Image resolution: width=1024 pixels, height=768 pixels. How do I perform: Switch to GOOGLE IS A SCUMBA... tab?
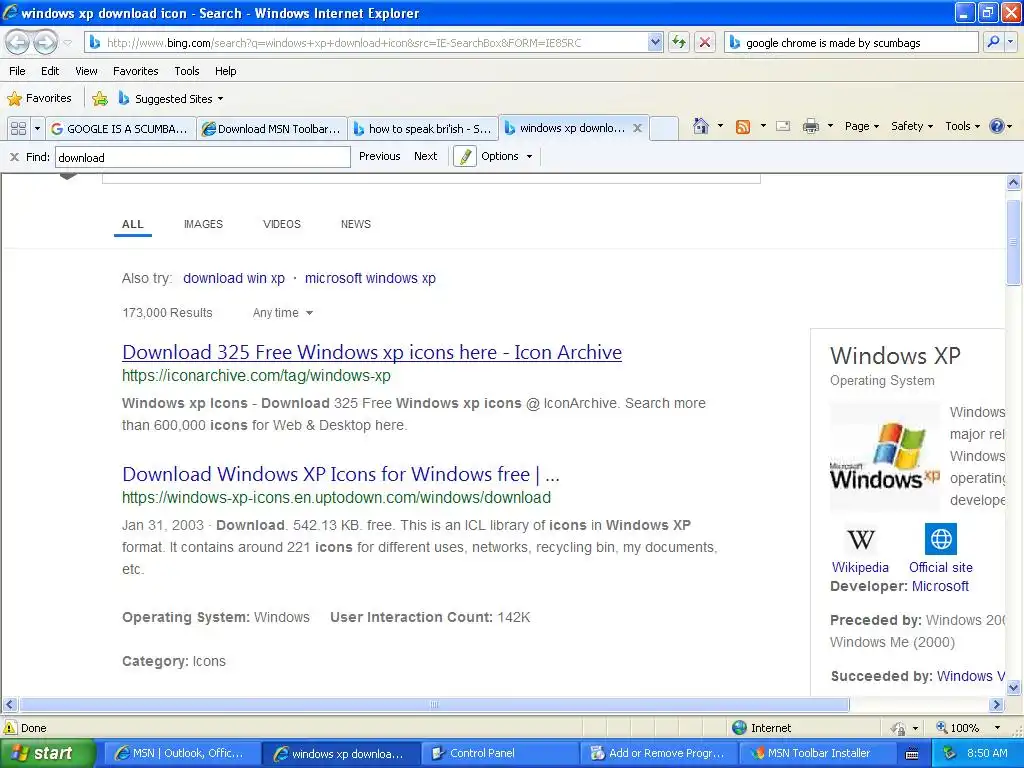coord(121,129)
